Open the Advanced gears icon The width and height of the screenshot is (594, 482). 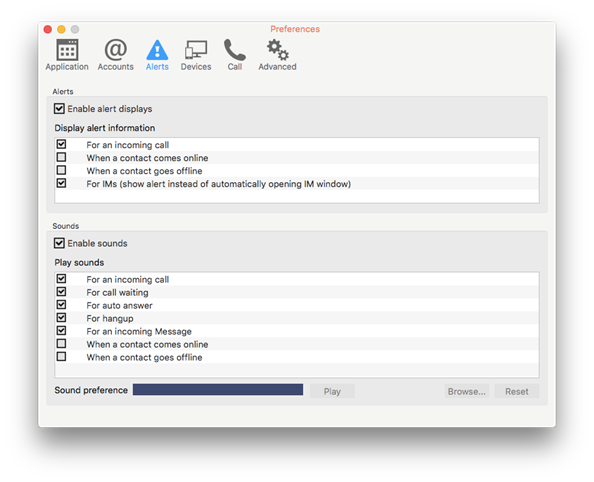tap(277, 50)
